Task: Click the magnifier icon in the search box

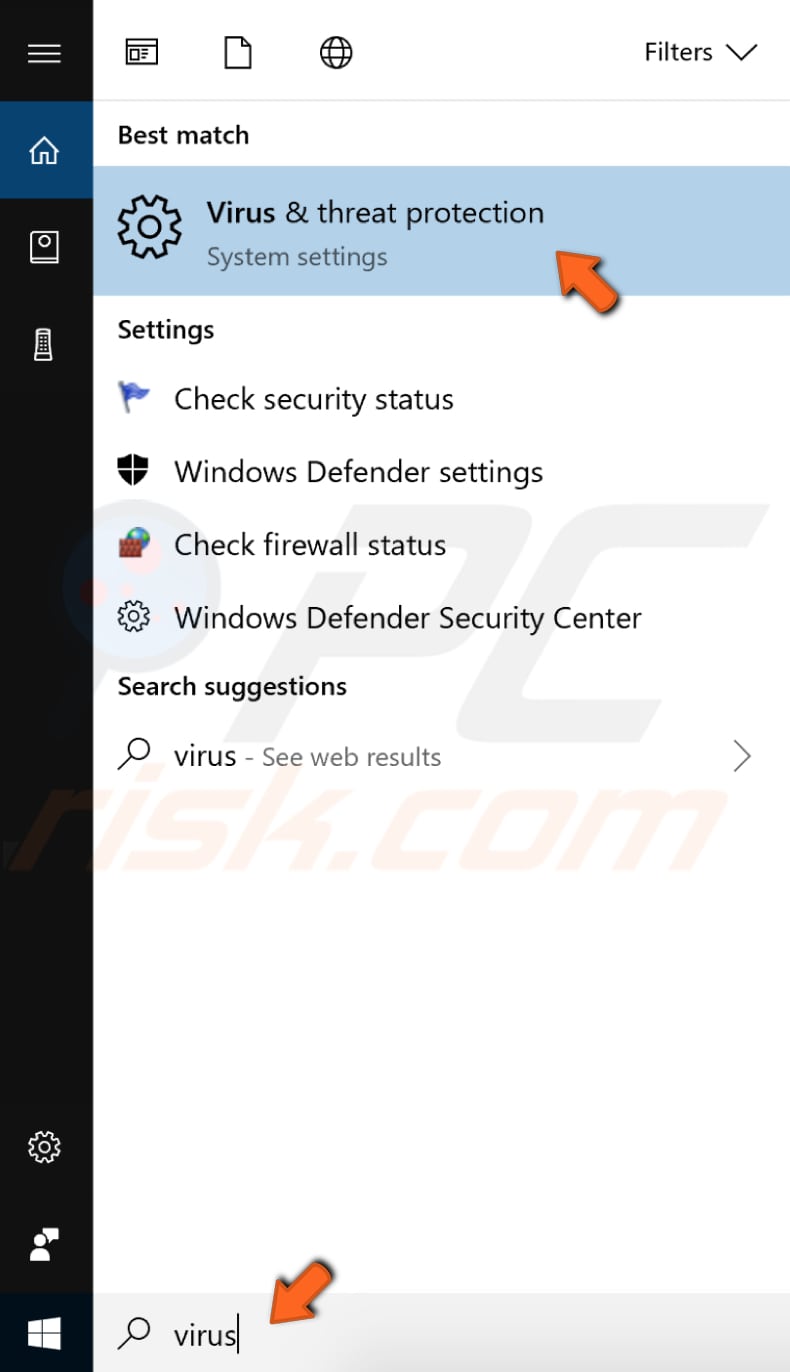Action: (x=134, y=1334)
